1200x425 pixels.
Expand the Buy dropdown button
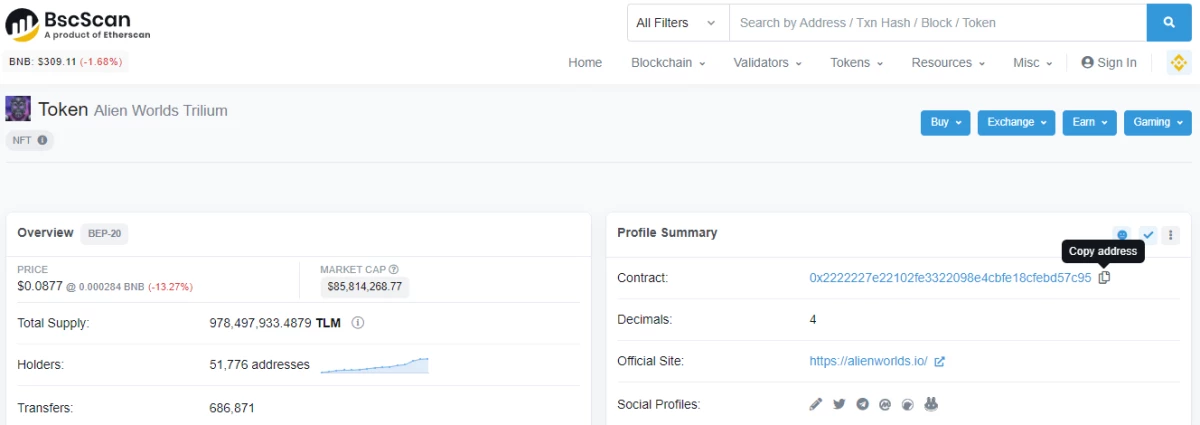(945, 123)
